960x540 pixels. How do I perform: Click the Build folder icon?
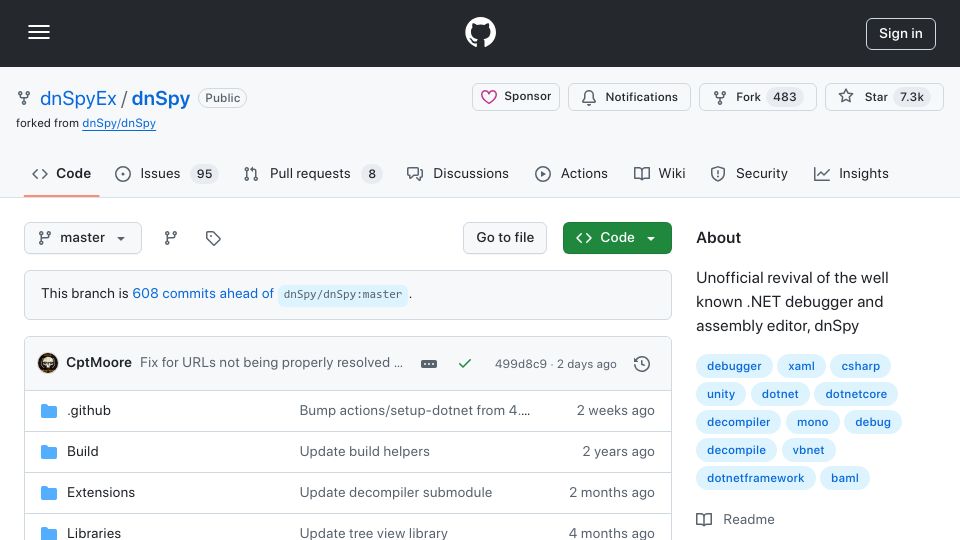49,452
